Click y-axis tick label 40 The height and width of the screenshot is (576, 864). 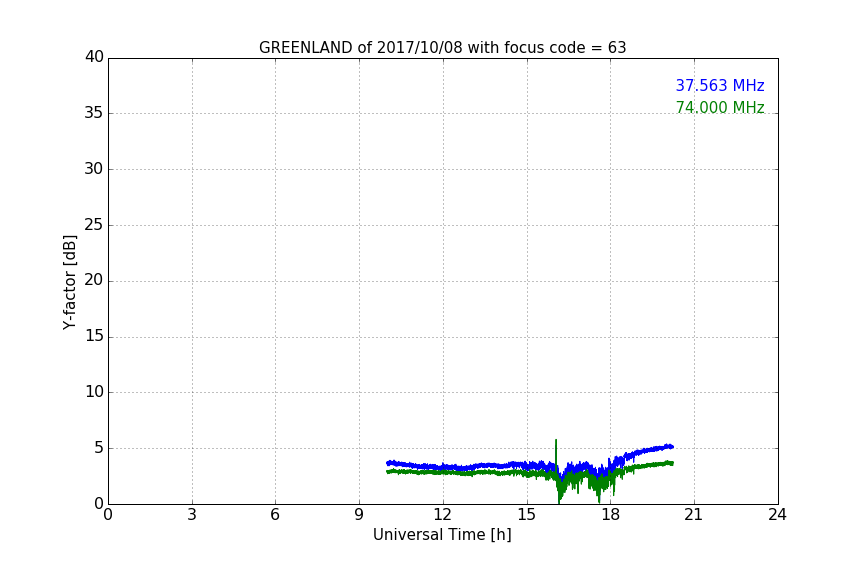tap(94, 57)
